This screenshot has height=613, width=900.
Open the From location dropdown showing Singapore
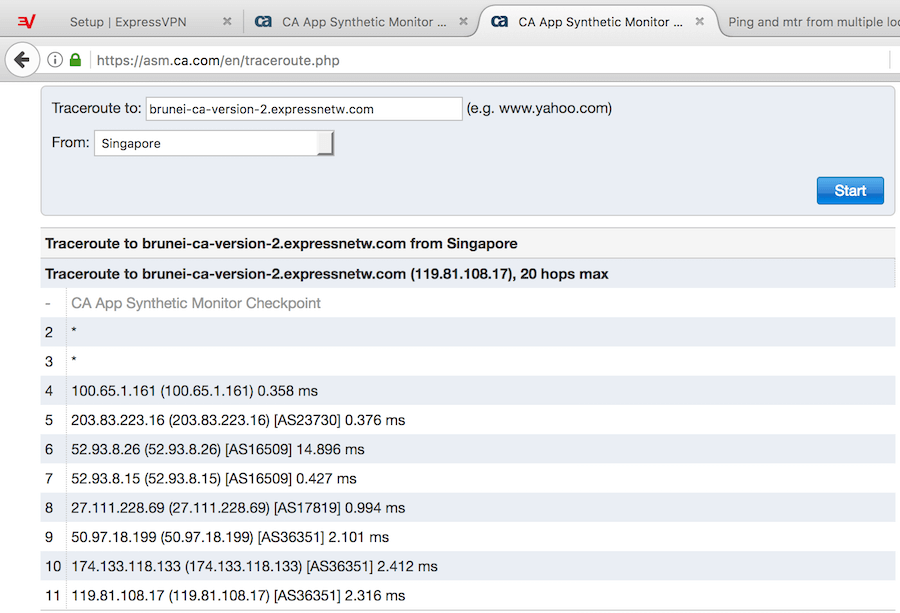(214, 143)
